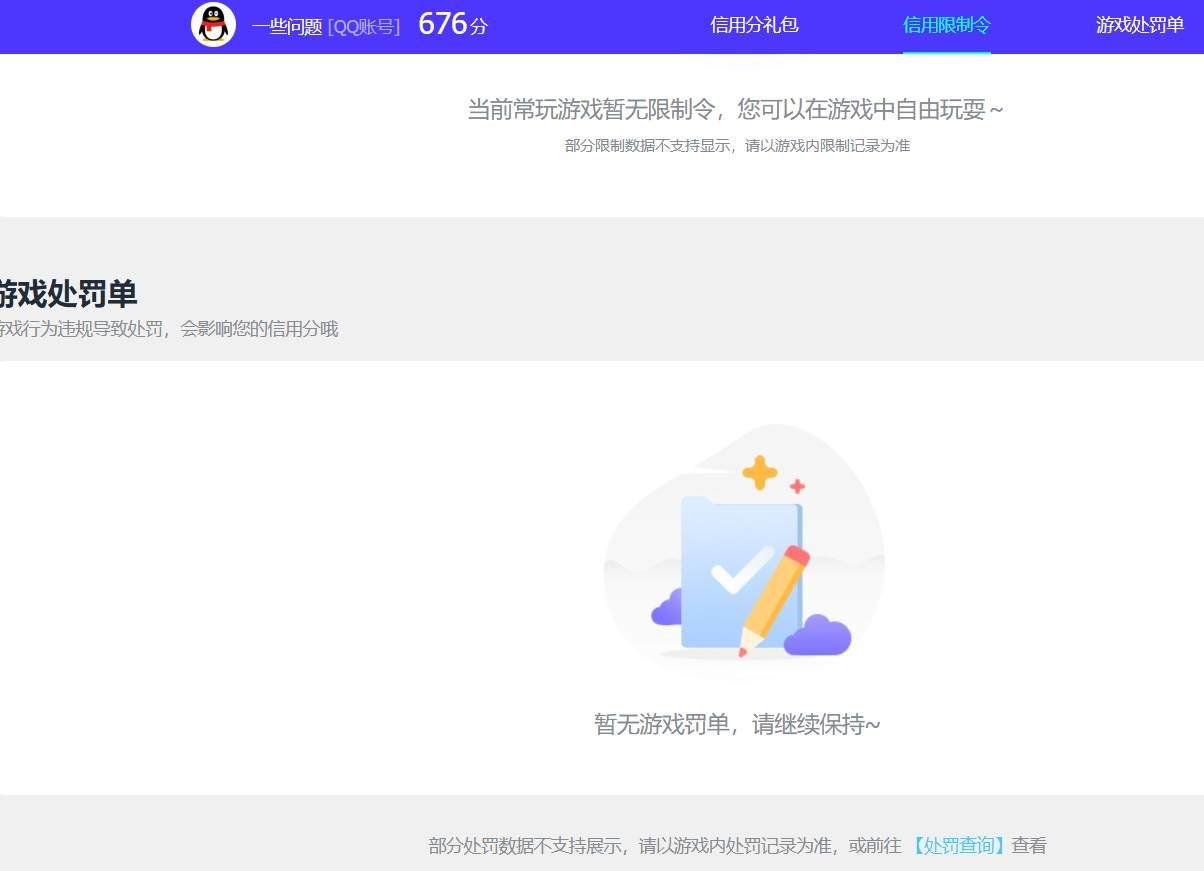Open the 信用分礼包 tab
The image size is (1204, 871).
[x=754, y=25]
